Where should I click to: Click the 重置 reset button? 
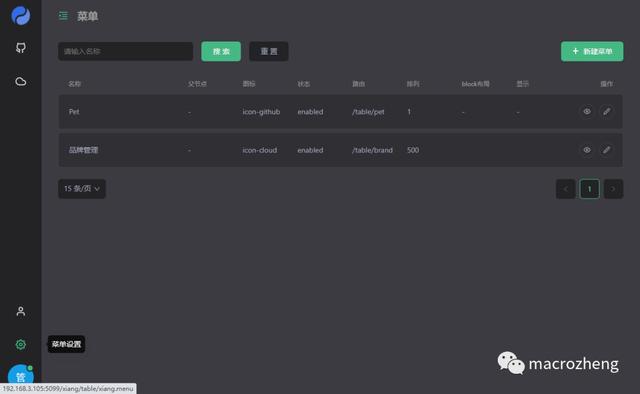click(x=269, y=51)
